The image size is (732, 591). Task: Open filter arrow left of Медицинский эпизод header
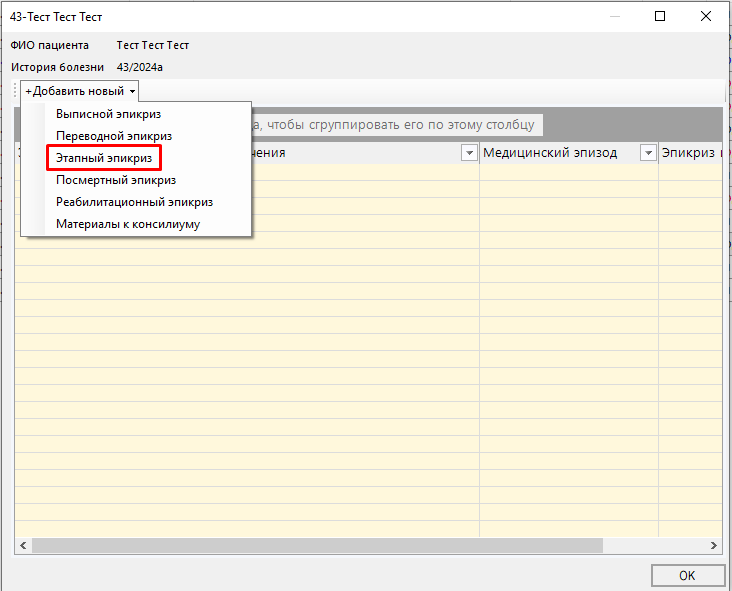468,153
